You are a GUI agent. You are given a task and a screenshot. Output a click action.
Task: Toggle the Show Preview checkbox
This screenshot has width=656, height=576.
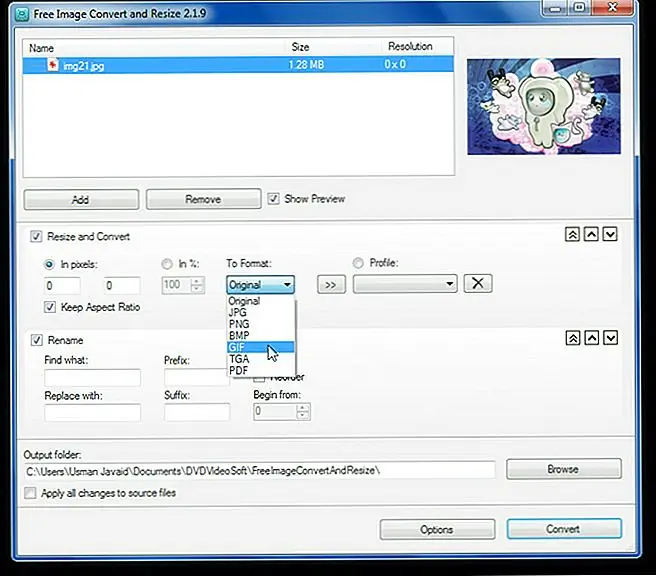[273, 199]
